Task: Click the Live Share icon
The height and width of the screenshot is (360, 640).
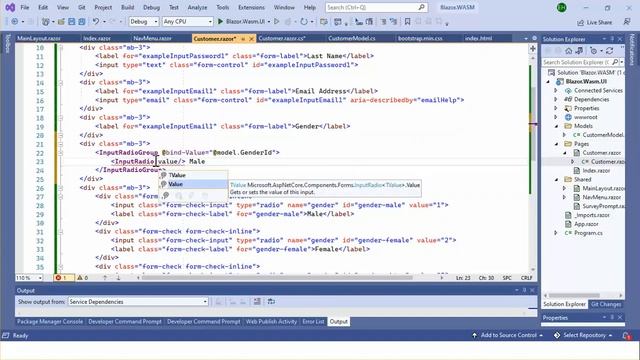Action: point(580,22)
